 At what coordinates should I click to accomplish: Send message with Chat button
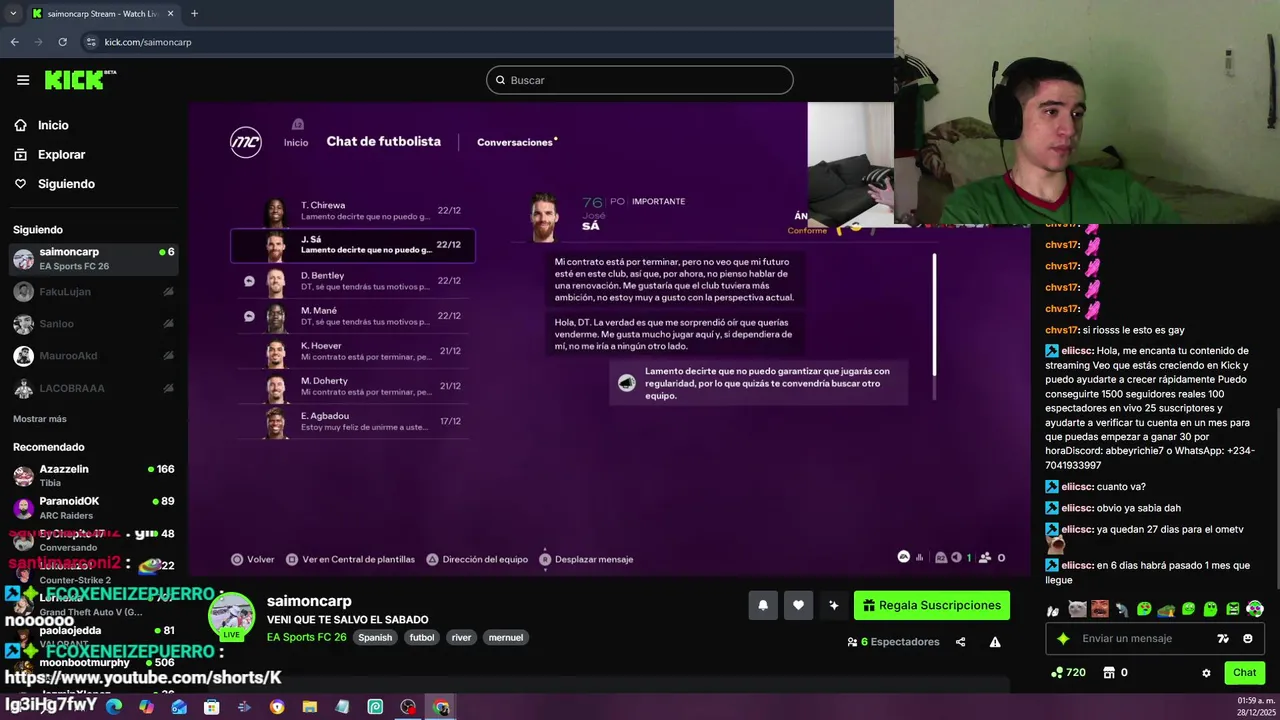tap(1244, 672)
